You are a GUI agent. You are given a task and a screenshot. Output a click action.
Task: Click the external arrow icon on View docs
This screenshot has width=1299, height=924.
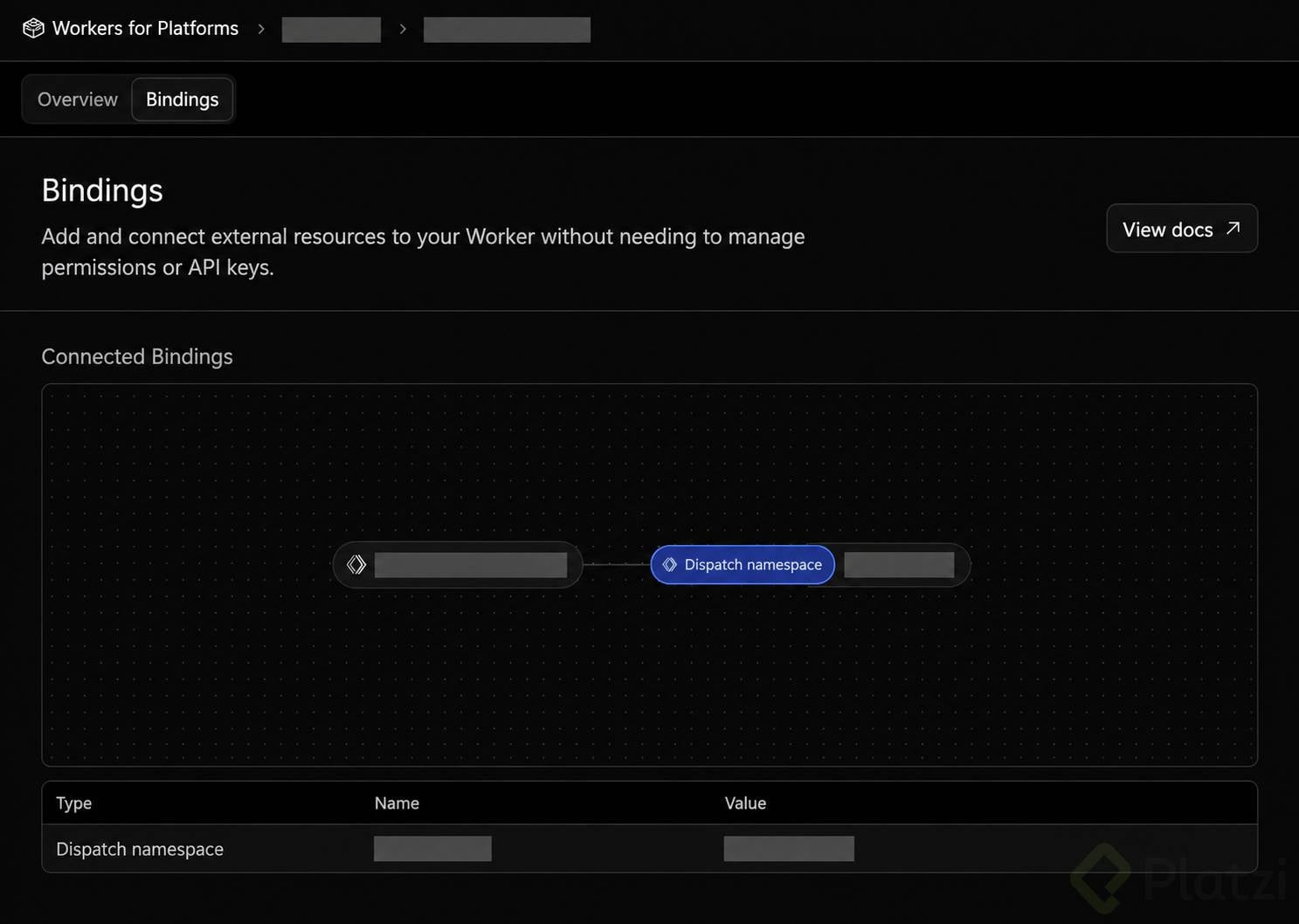click(x=1233, y=228)
